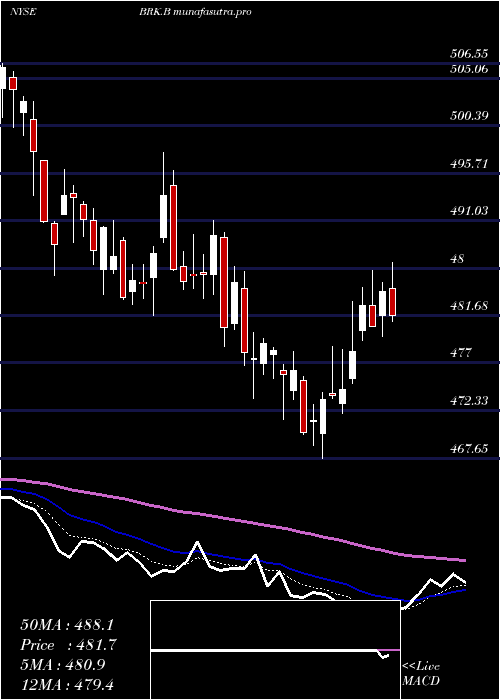Click the 5MA : 480.9 readout
The image size is (500, 700).
62,665
